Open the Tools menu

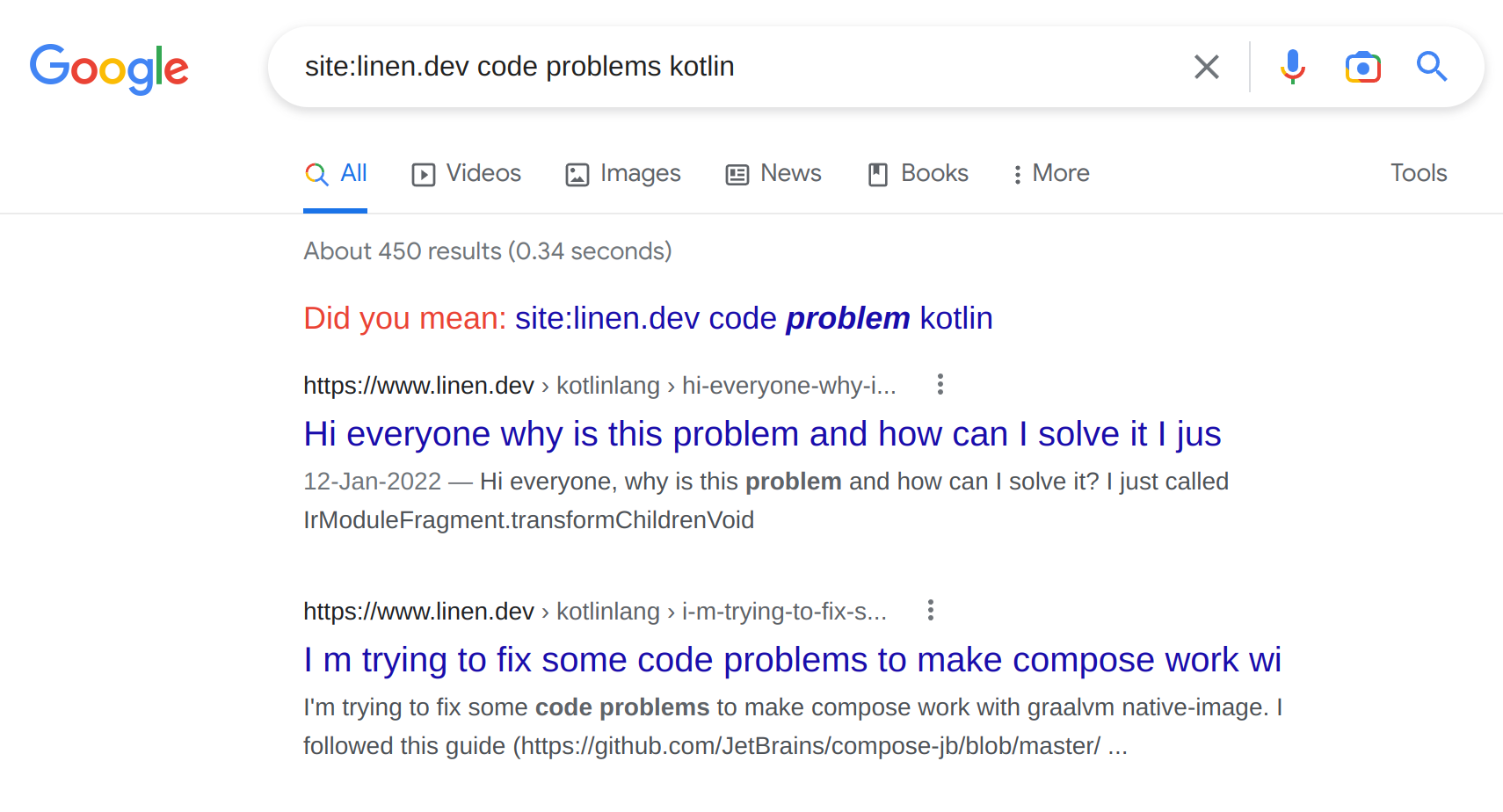click(1418, 173)
